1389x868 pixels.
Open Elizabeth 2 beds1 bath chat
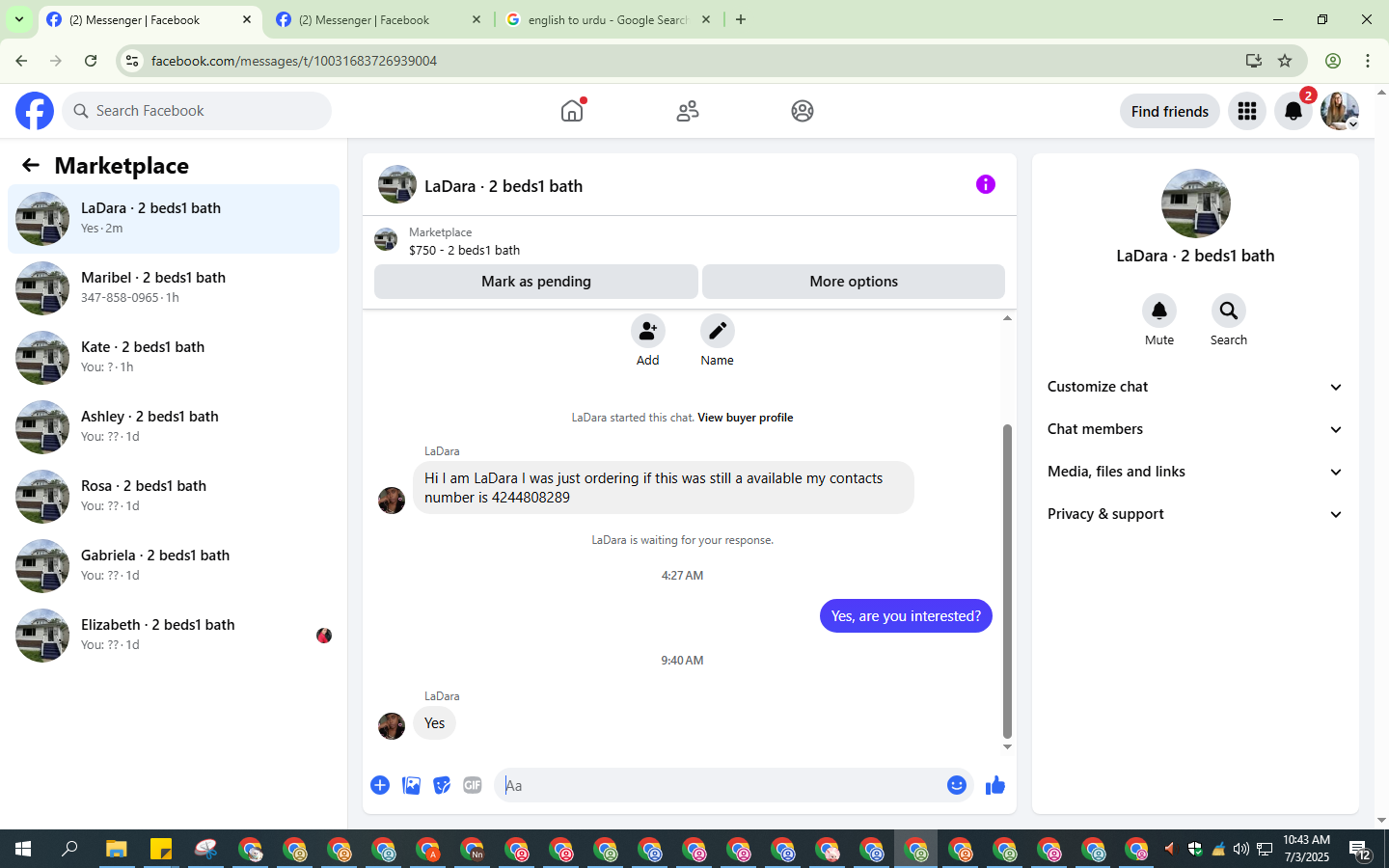174,636
